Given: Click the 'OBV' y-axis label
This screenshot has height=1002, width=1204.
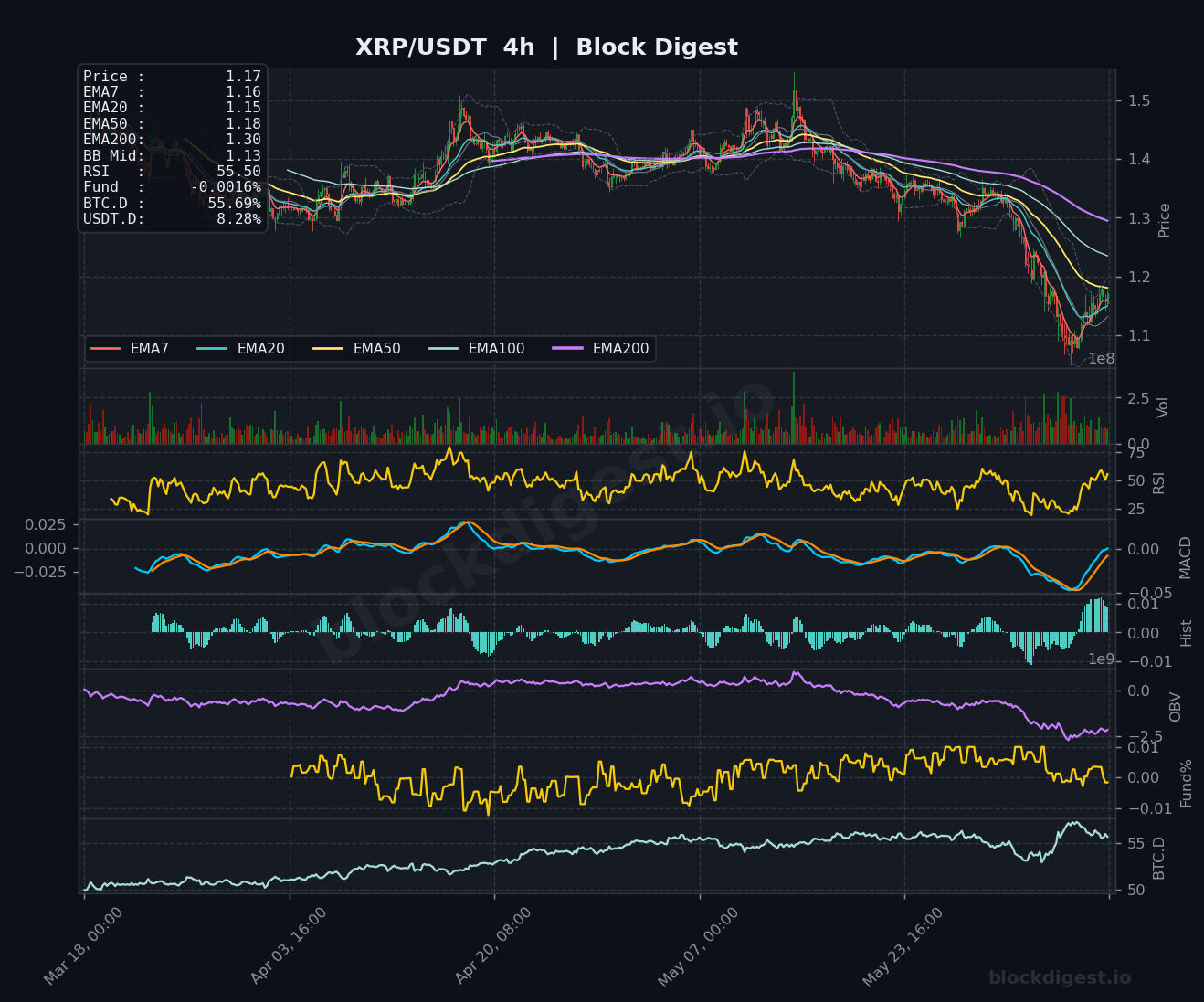Looking at the screenshot, I should tap(1176, 707).
